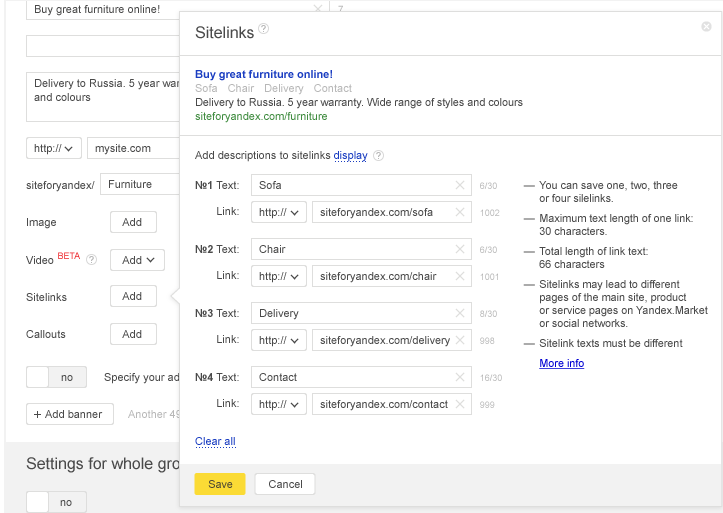Show help for sitelink descriptions
This screenshot has height=513, width=723.
(x=379, y=156)
